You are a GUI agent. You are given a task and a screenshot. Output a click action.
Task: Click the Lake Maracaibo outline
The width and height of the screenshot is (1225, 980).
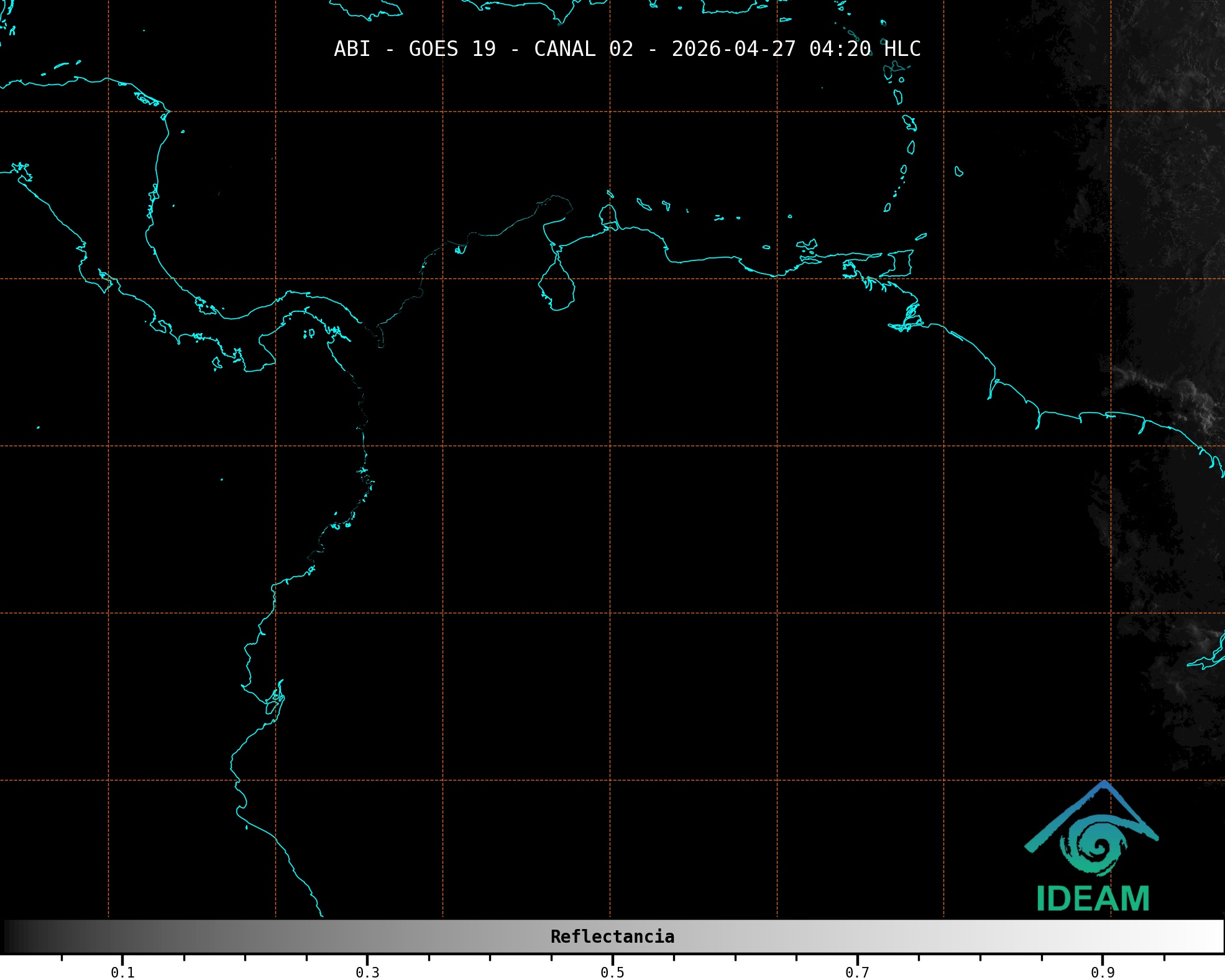[x=556, y=286]
